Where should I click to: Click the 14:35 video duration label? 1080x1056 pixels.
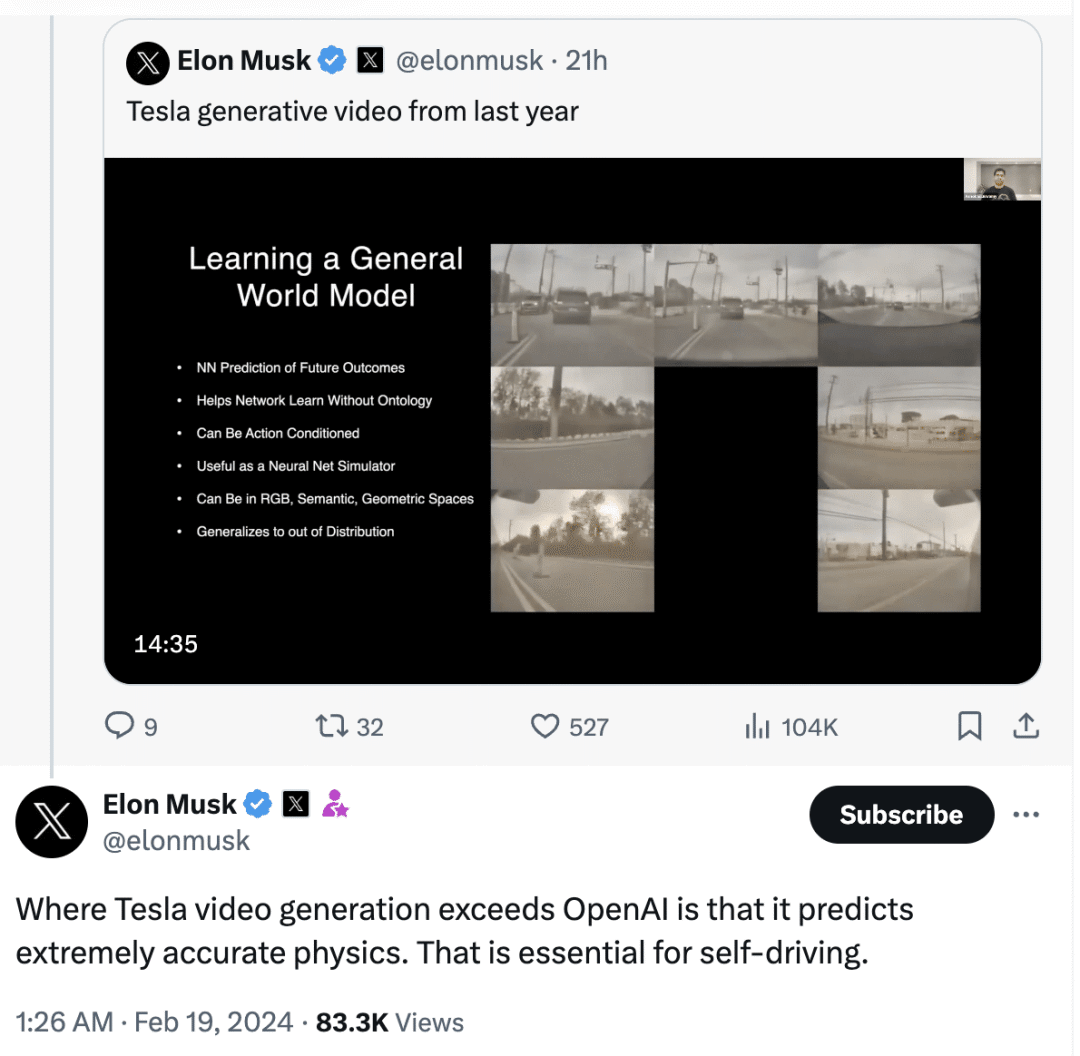point(166,644)
